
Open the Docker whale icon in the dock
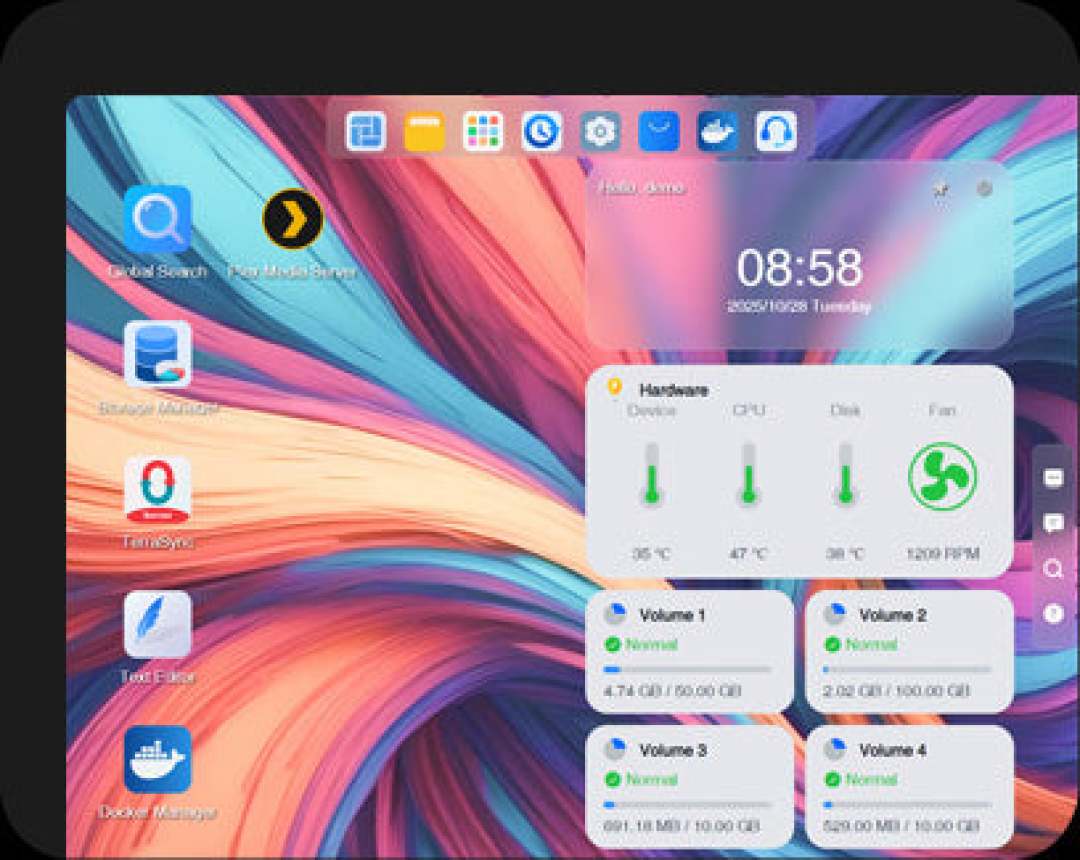point(718,131)
